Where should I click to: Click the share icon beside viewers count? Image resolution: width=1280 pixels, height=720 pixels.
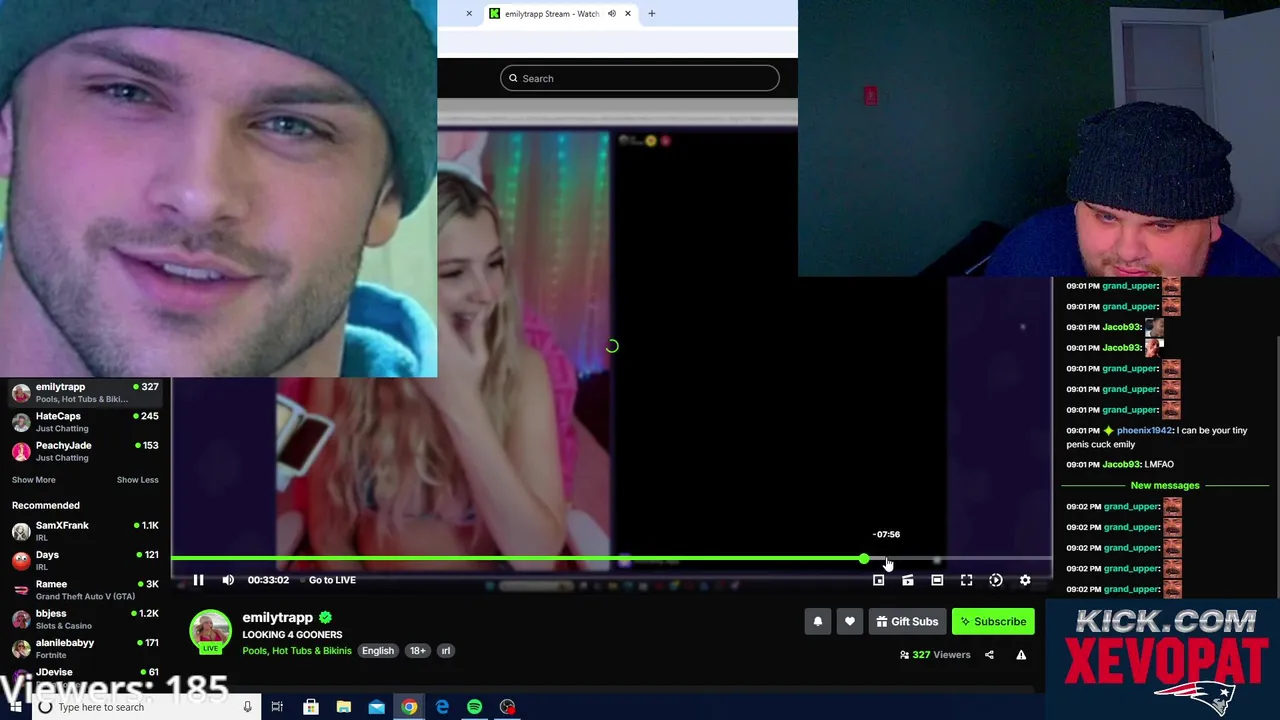[x=989, y=655]
